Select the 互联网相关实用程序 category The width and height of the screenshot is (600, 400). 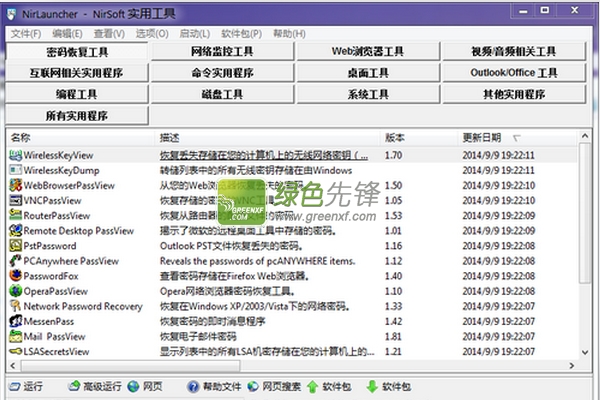(x=77, y=73)
